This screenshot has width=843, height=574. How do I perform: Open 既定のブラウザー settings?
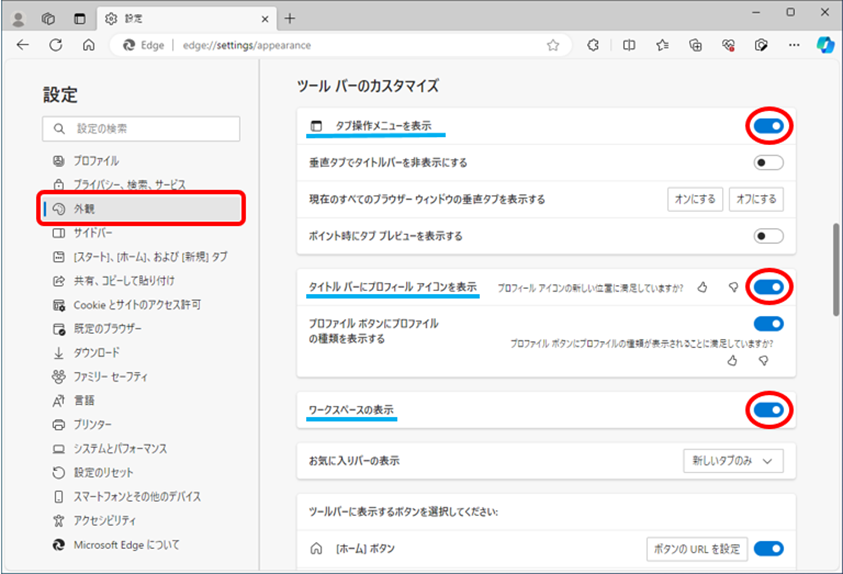pos(141,328)
